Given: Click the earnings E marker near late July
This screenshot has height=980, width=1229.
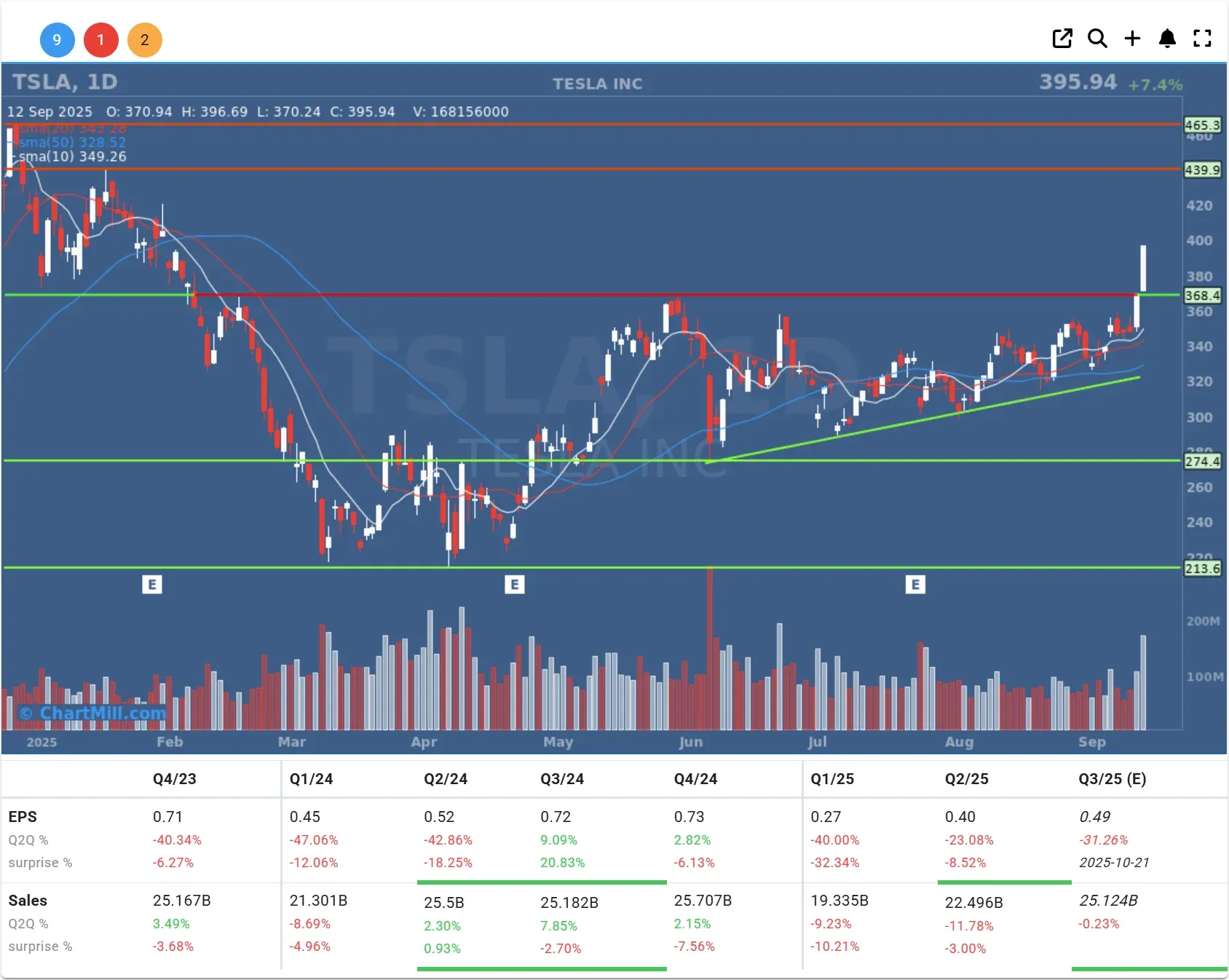Looking at the screenshot, I should click(x=915, y=584).
